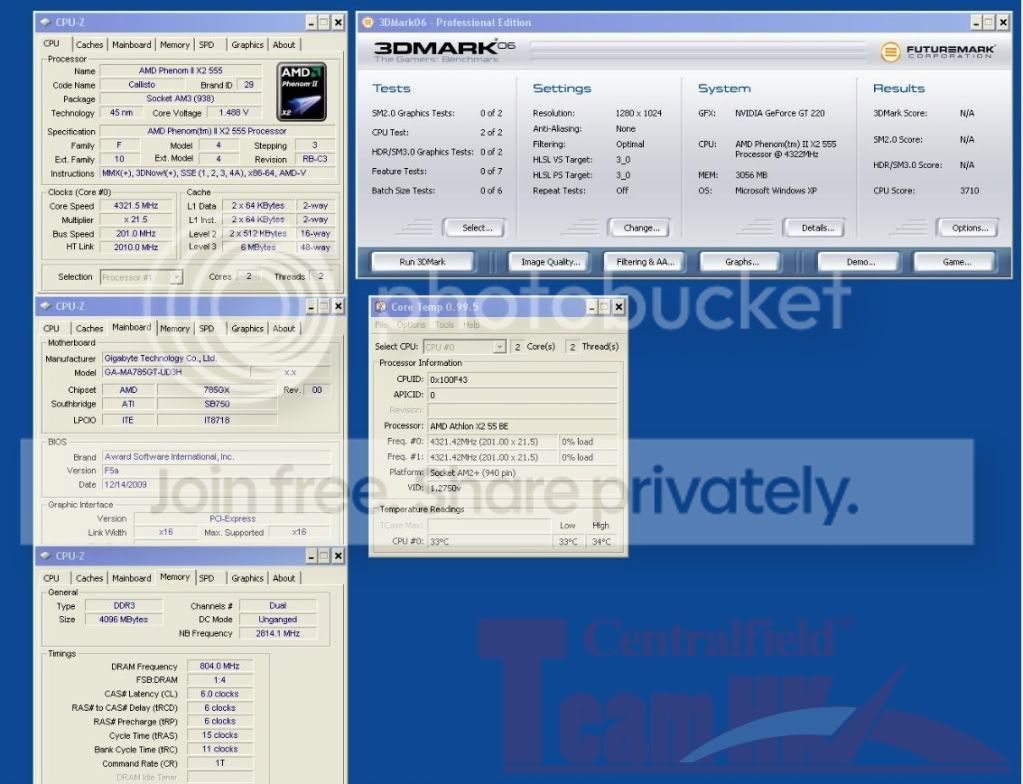
Task: Open the Tools menu in Core Temp
Action: (x=445, y=325)
